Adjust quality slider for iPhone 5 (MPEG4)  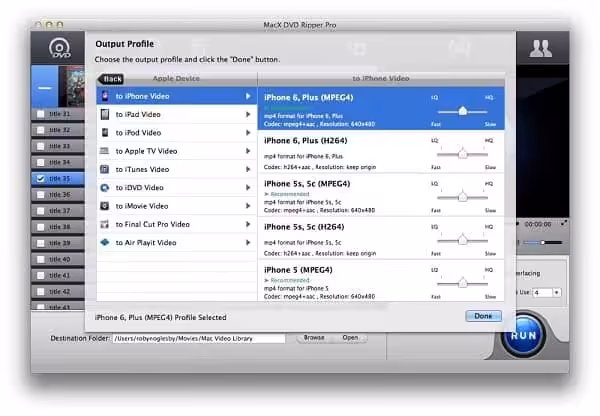pyautogui.click(x=463, y=283)
